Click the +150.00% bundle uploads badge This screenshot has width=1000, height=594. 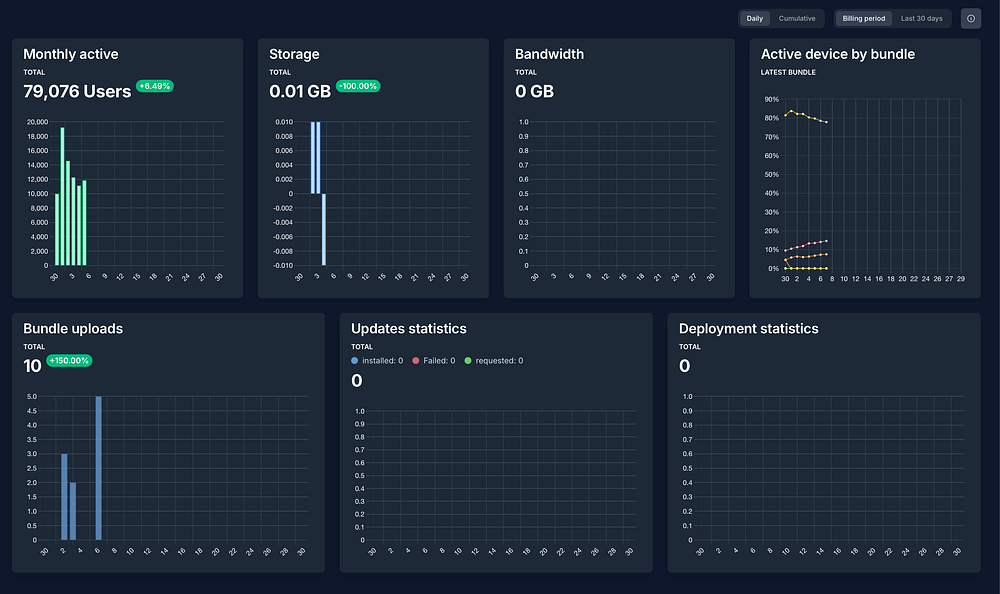(70, 360)
